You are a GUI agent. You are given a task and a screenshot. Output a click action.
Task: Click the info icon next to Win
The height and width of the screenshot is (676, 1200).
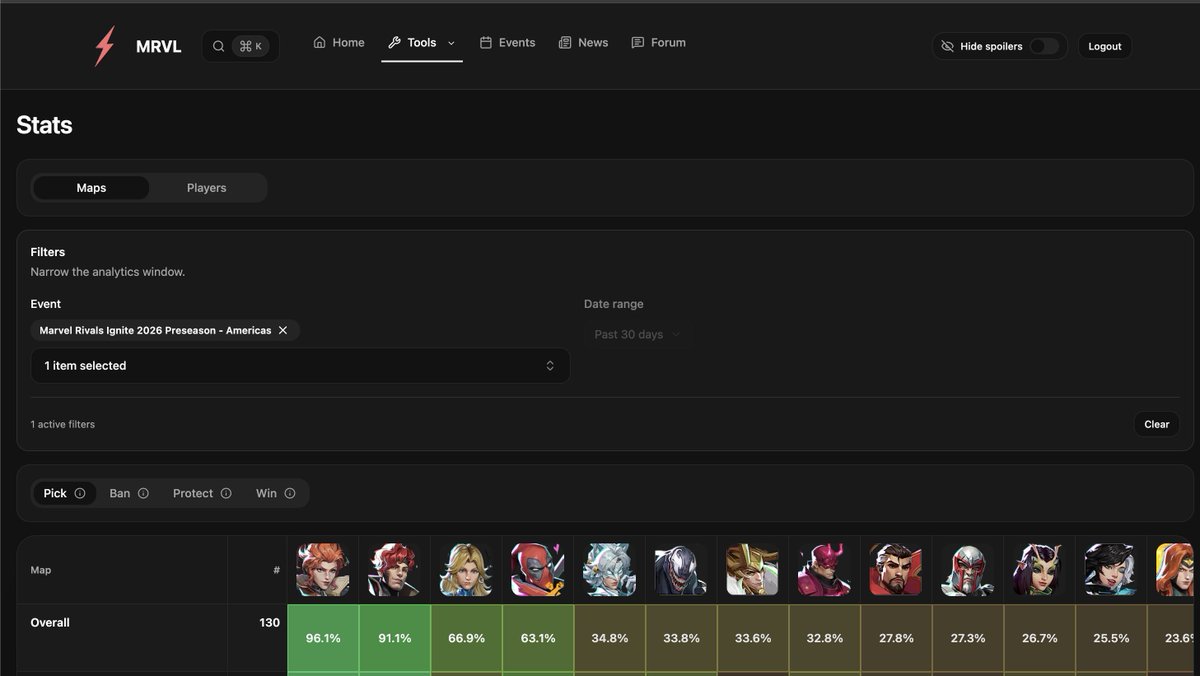pyautogui.click(x=290, y=493)
